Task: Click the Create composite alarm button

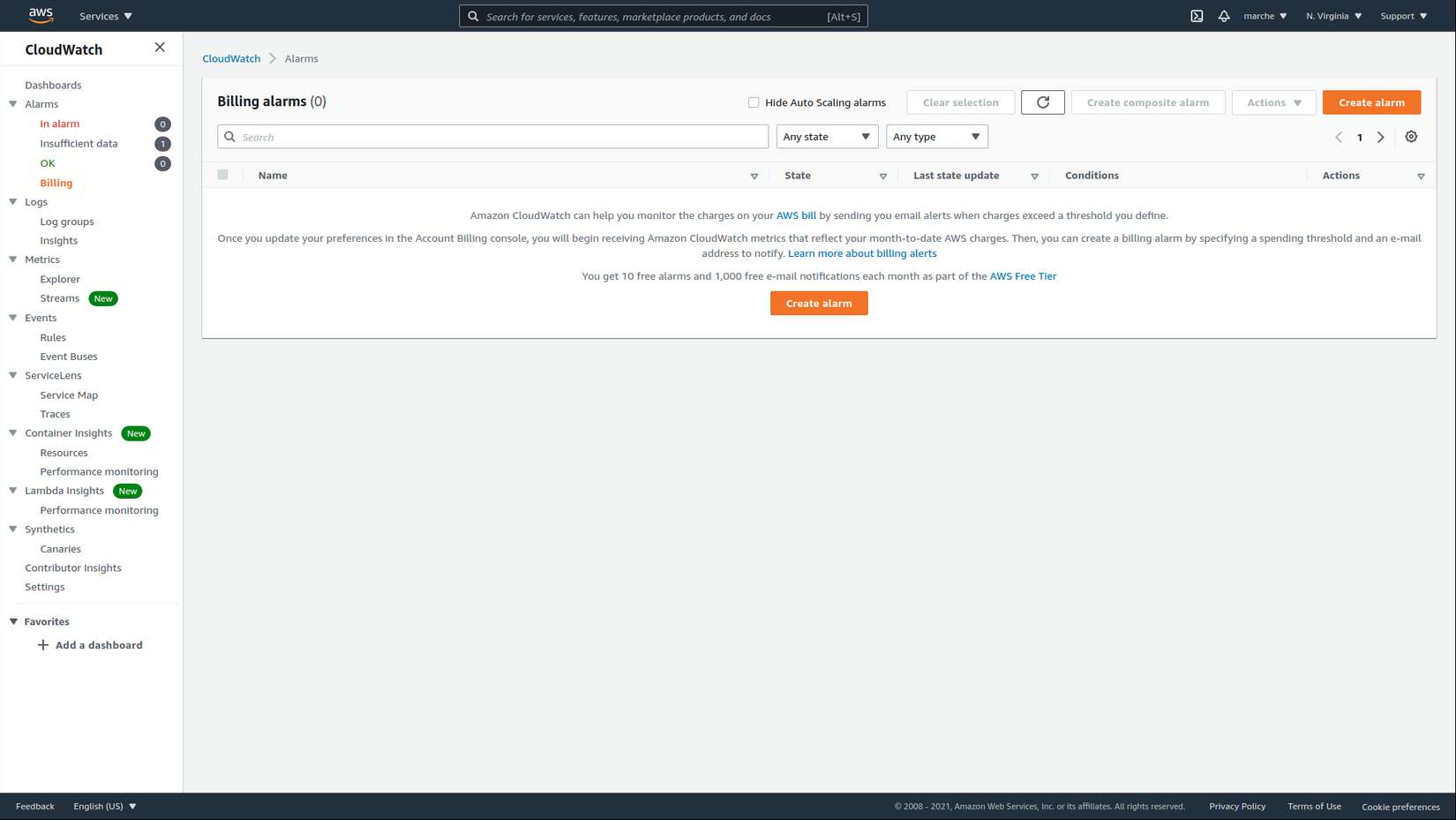Action: pos(1148,102)
